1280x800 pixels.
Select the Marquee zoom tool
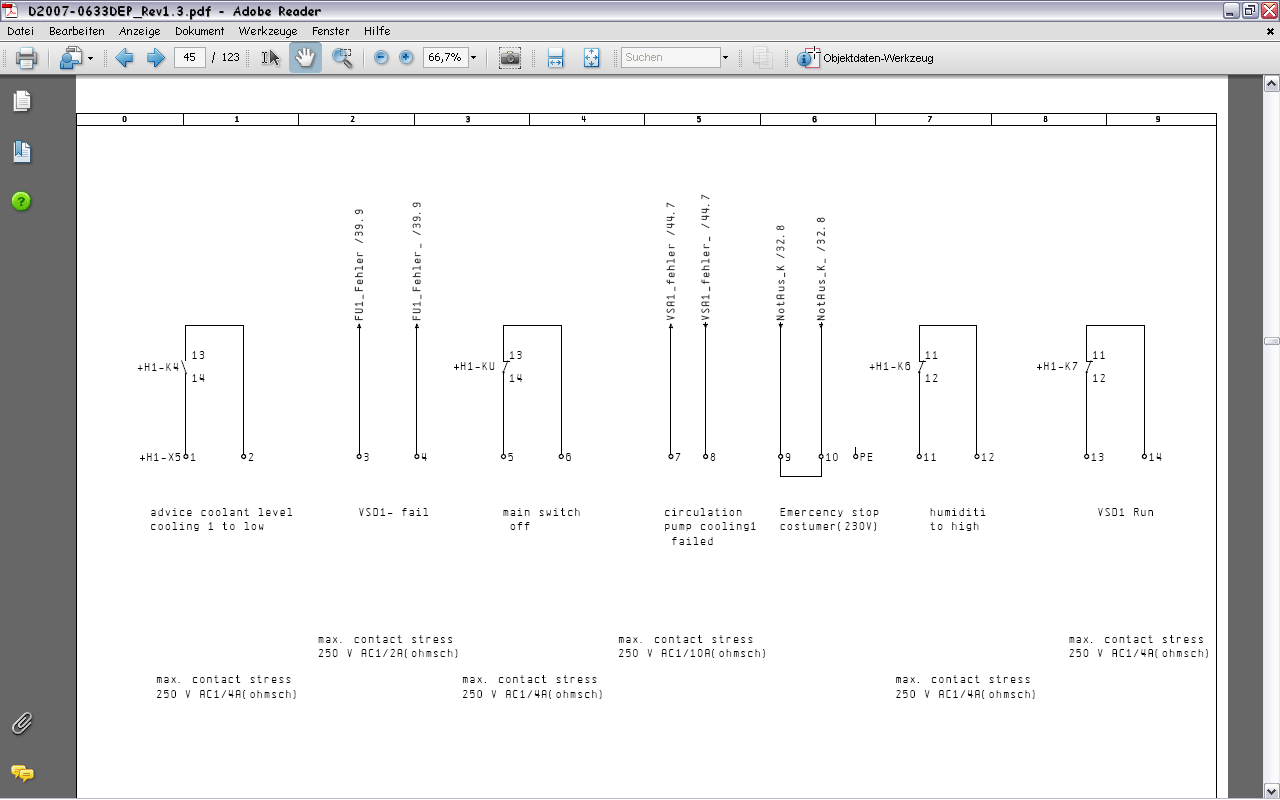(x=342, y=58)
